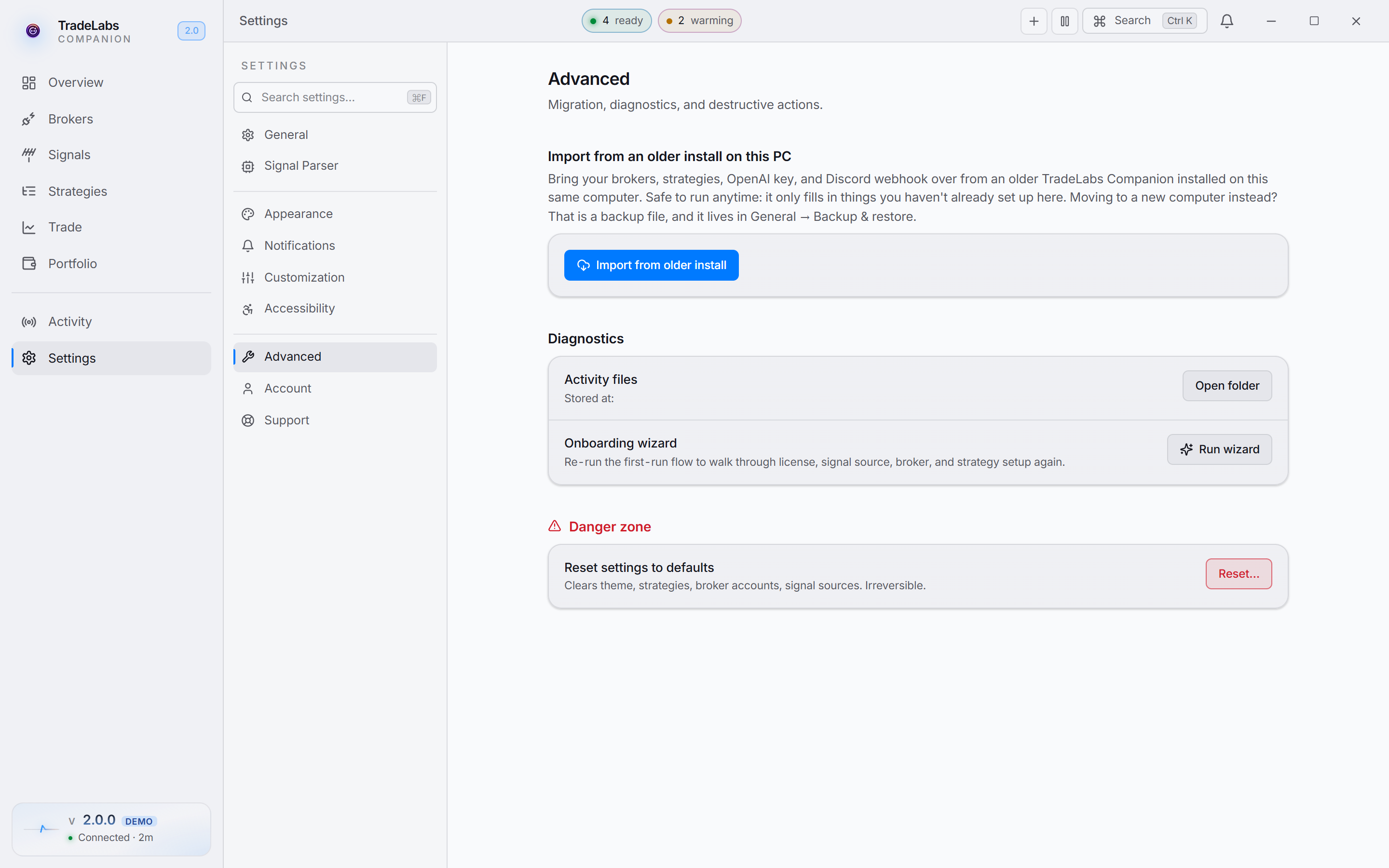1389x868 pixels.
Task: Click the 'Stored at:' label
Action: [589, 398]
